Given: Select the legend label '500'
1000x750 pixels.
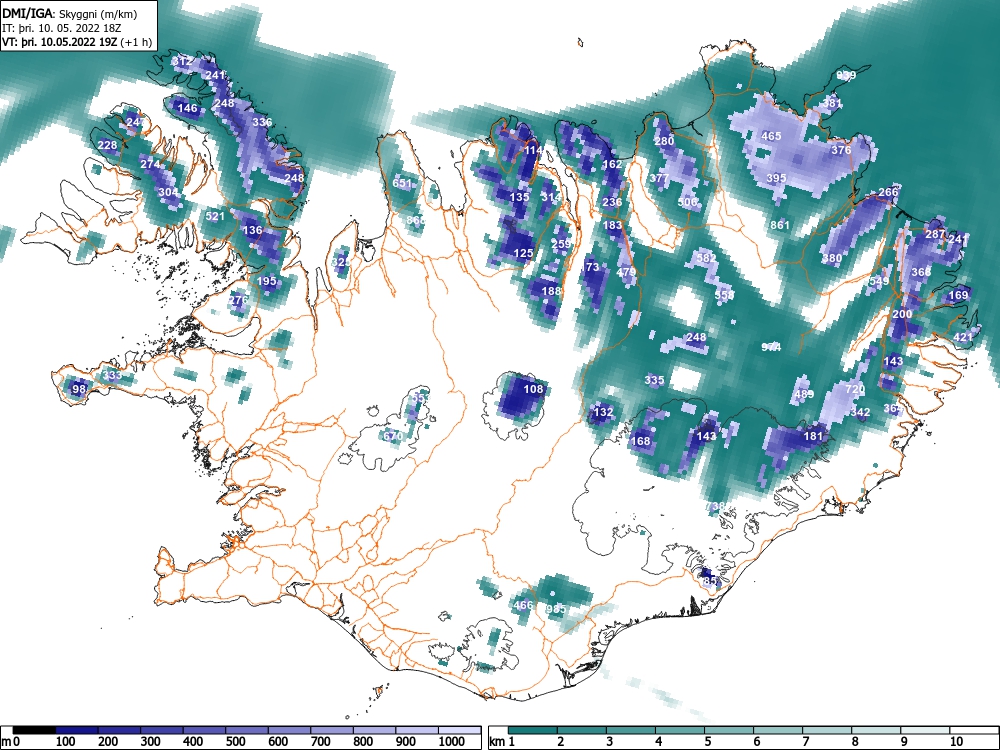Looking at the screenshot, I should pos(235,742).
